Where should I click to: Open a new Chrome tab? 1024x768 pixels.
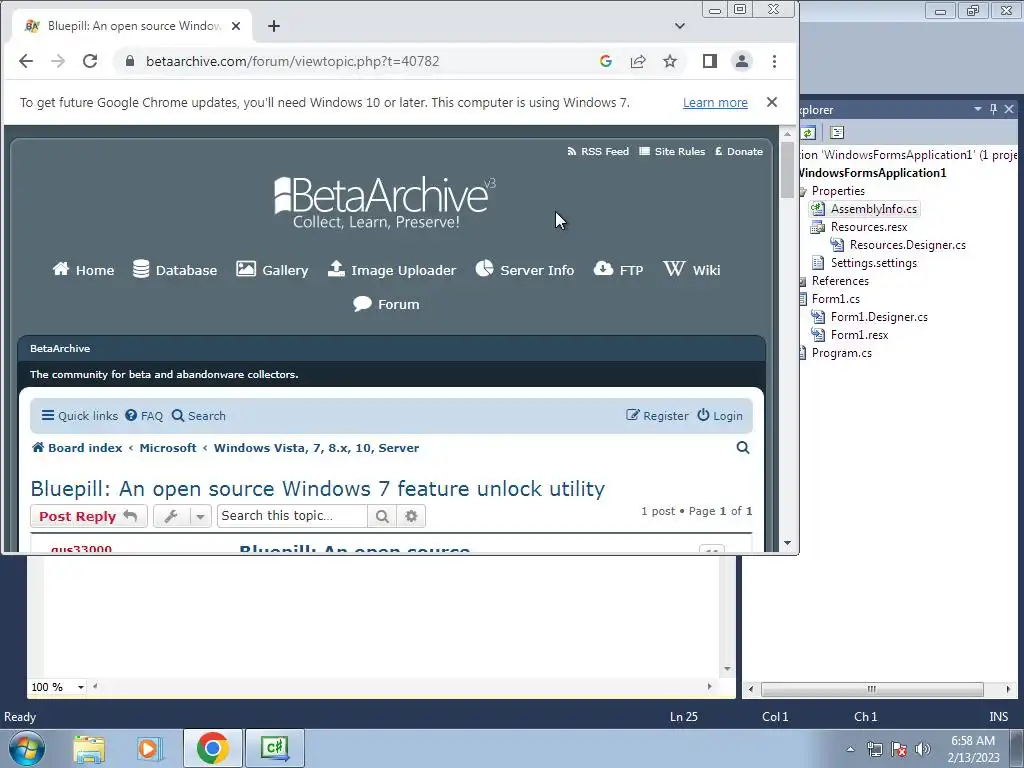tap(274, 26)
